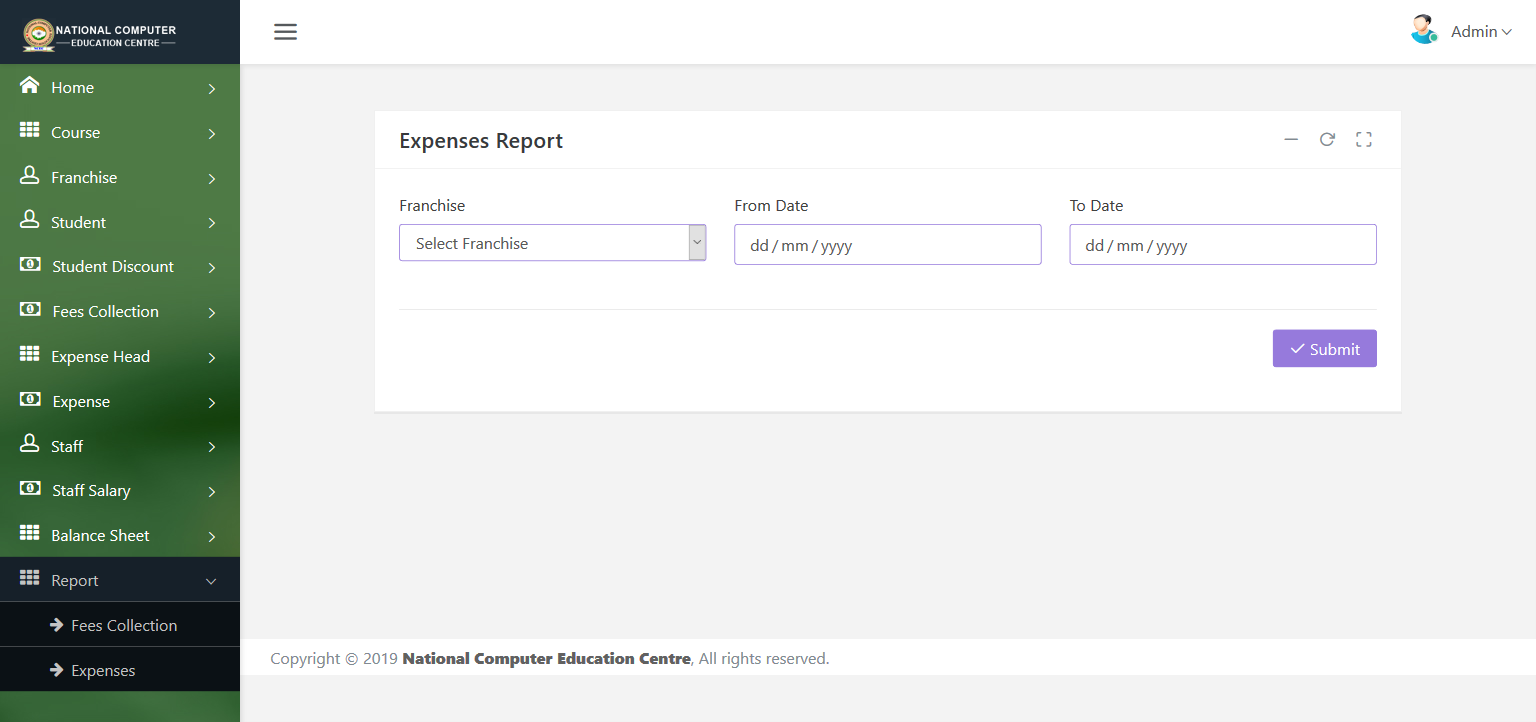Click the Submit button
Viewport: 1536px width, 722px height.
tap(1324, 349)
